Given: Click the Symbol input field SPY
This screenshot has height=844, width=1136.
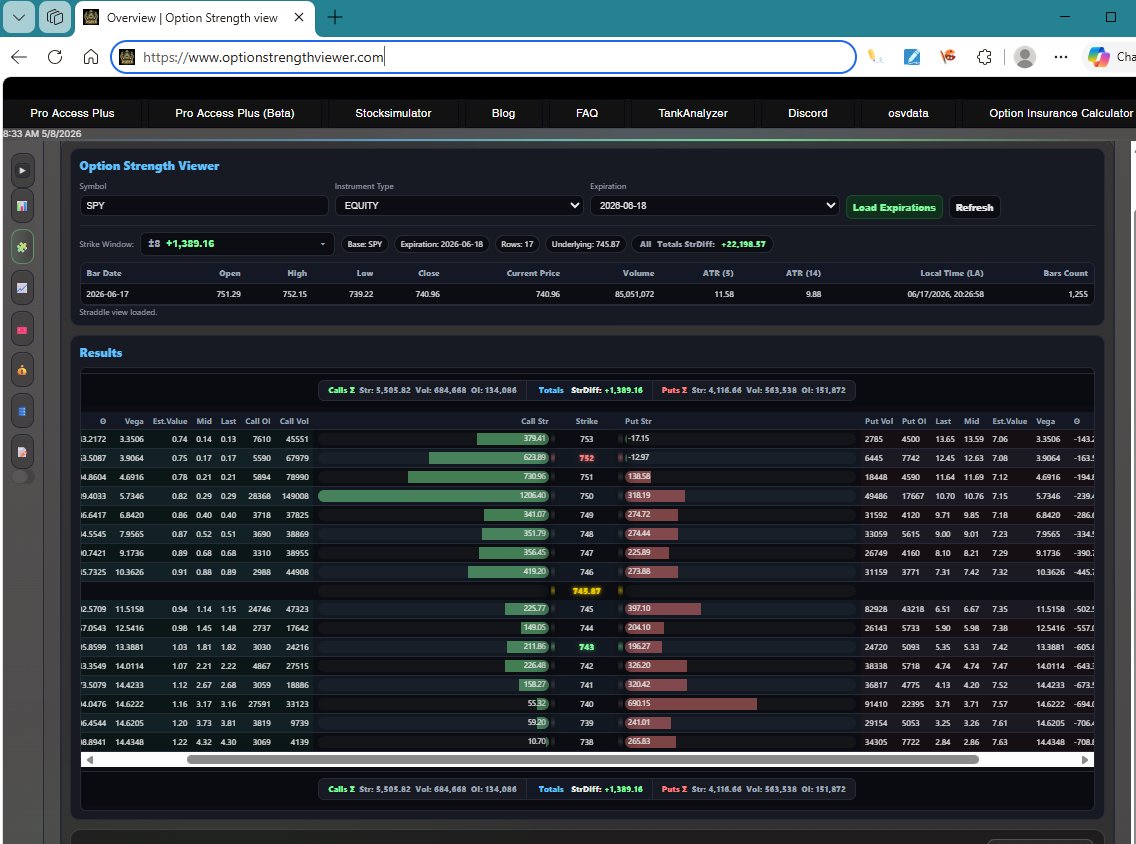Looking at the screenshot, I should 204,206.
